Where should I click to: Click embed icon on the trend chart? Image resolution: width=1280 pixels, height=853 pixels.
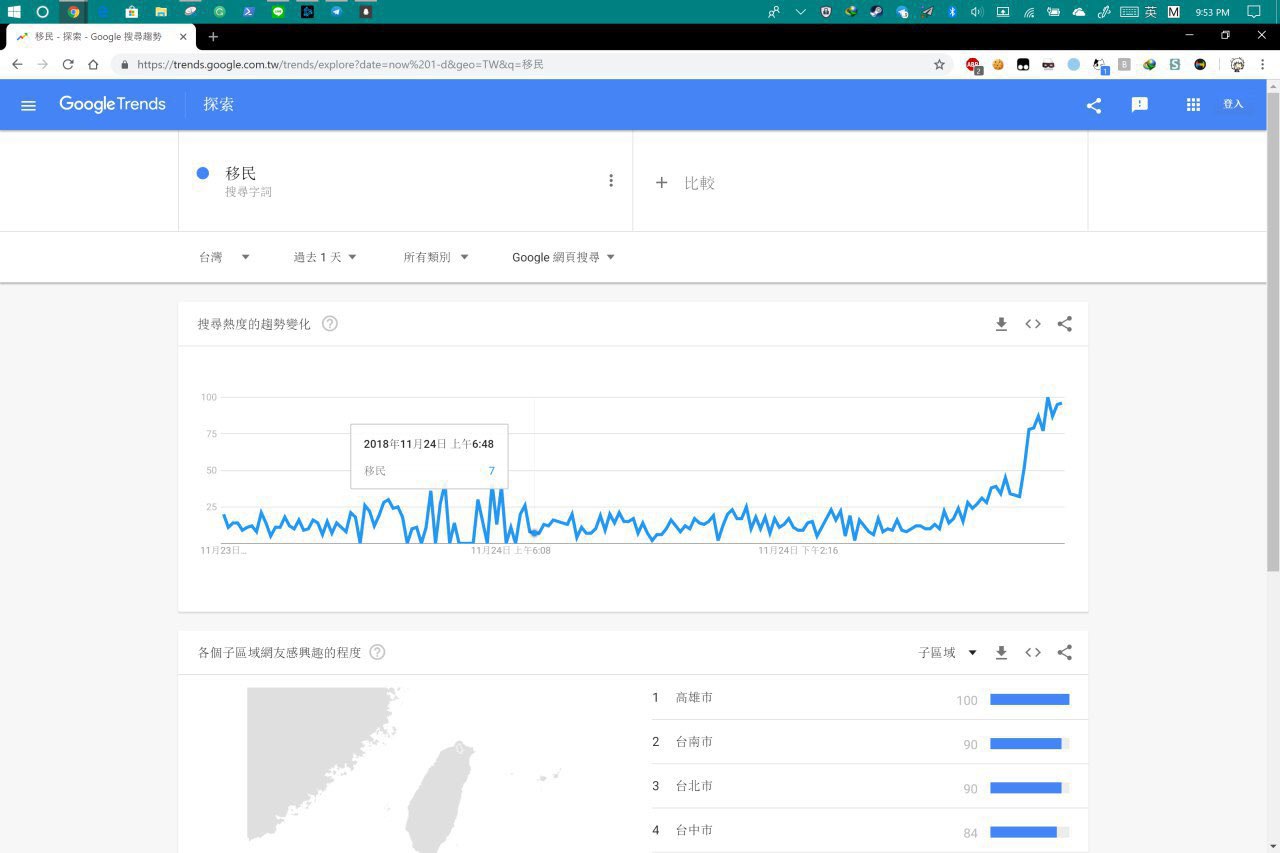(x=1033, y=324)
